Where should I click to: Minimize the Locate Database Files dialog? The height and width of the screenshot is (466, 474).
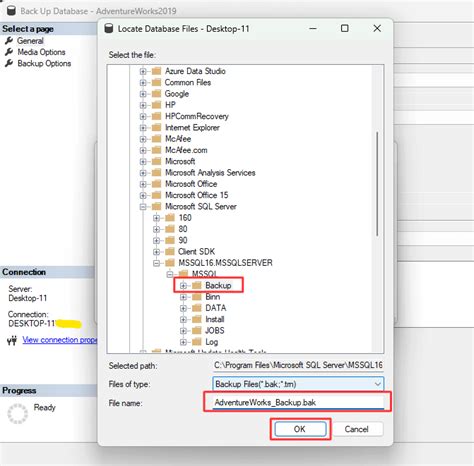(x=313, y=28)
